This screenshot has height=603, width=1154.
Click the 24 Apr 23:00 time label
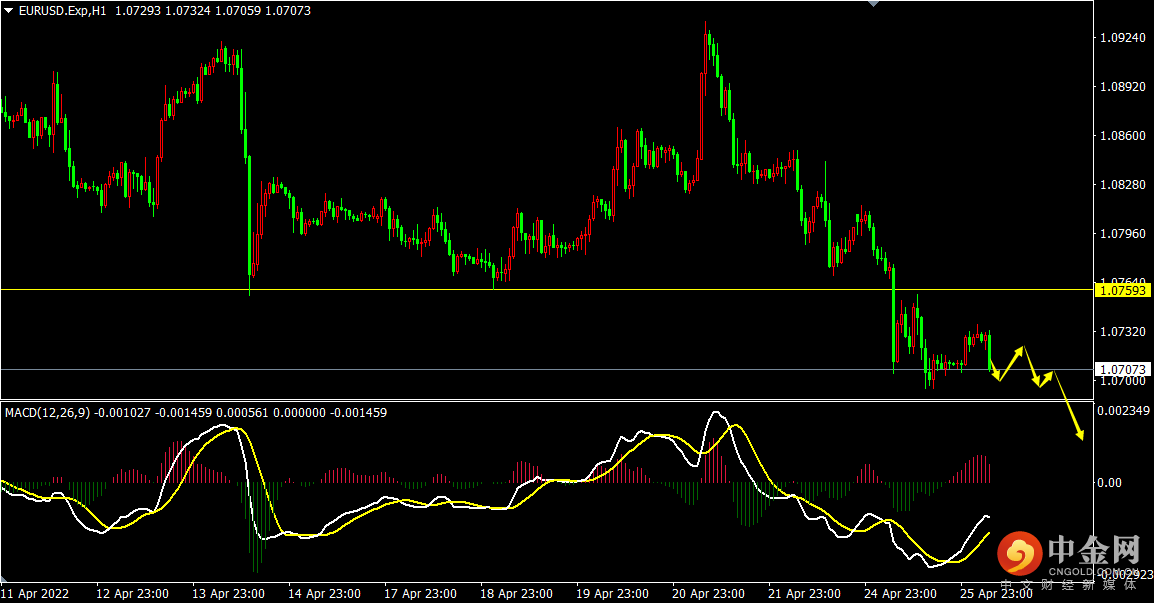tap(900, 593)
